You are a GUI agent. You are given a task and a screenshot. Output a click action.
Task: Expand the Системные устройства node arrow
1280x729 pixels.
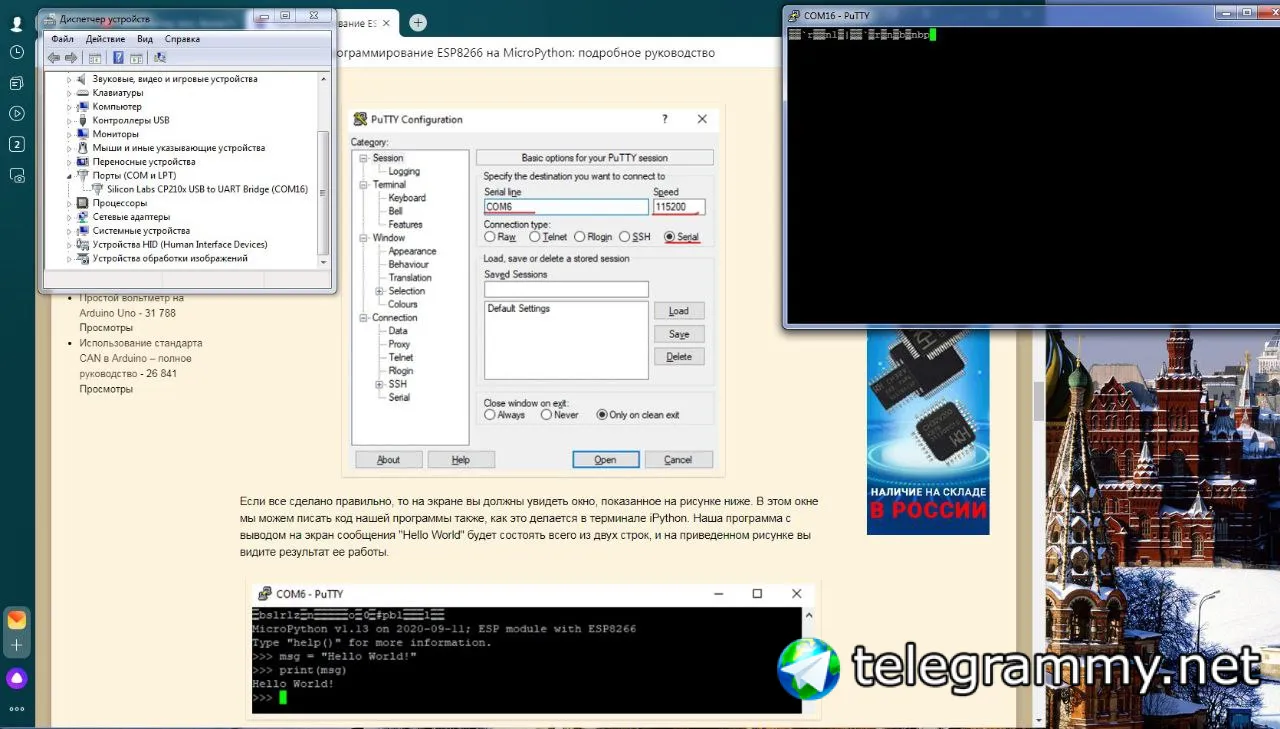(x=70, y=230)
